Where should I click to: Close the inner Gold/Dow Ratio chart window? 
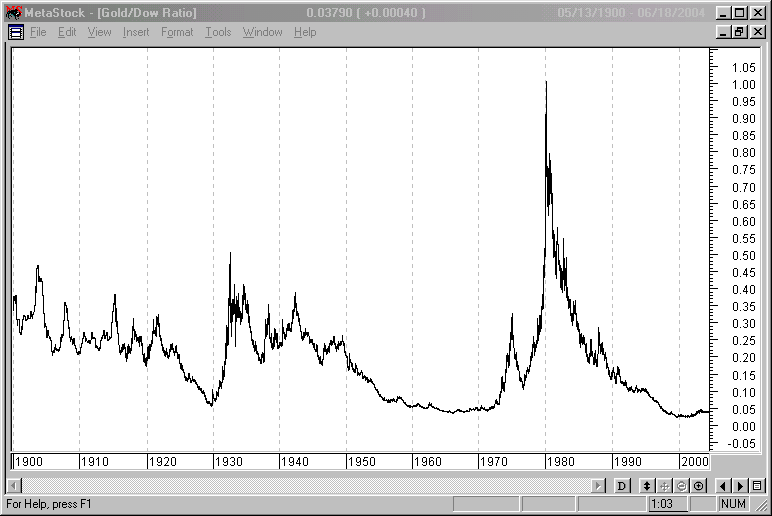point(758,32)
